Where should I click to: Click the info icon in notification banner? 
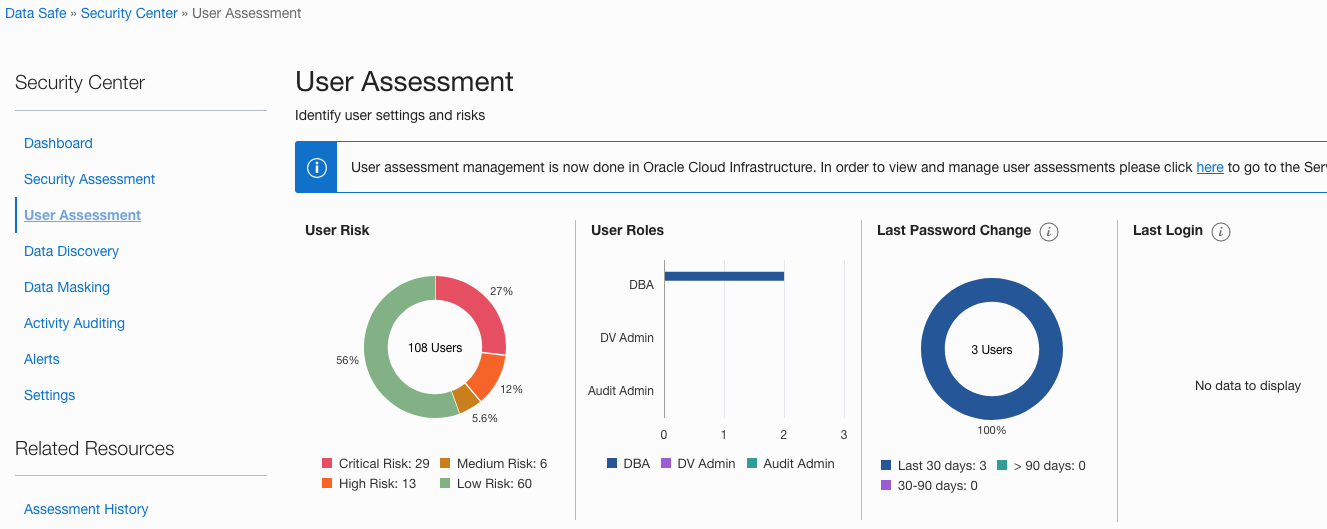316,167
